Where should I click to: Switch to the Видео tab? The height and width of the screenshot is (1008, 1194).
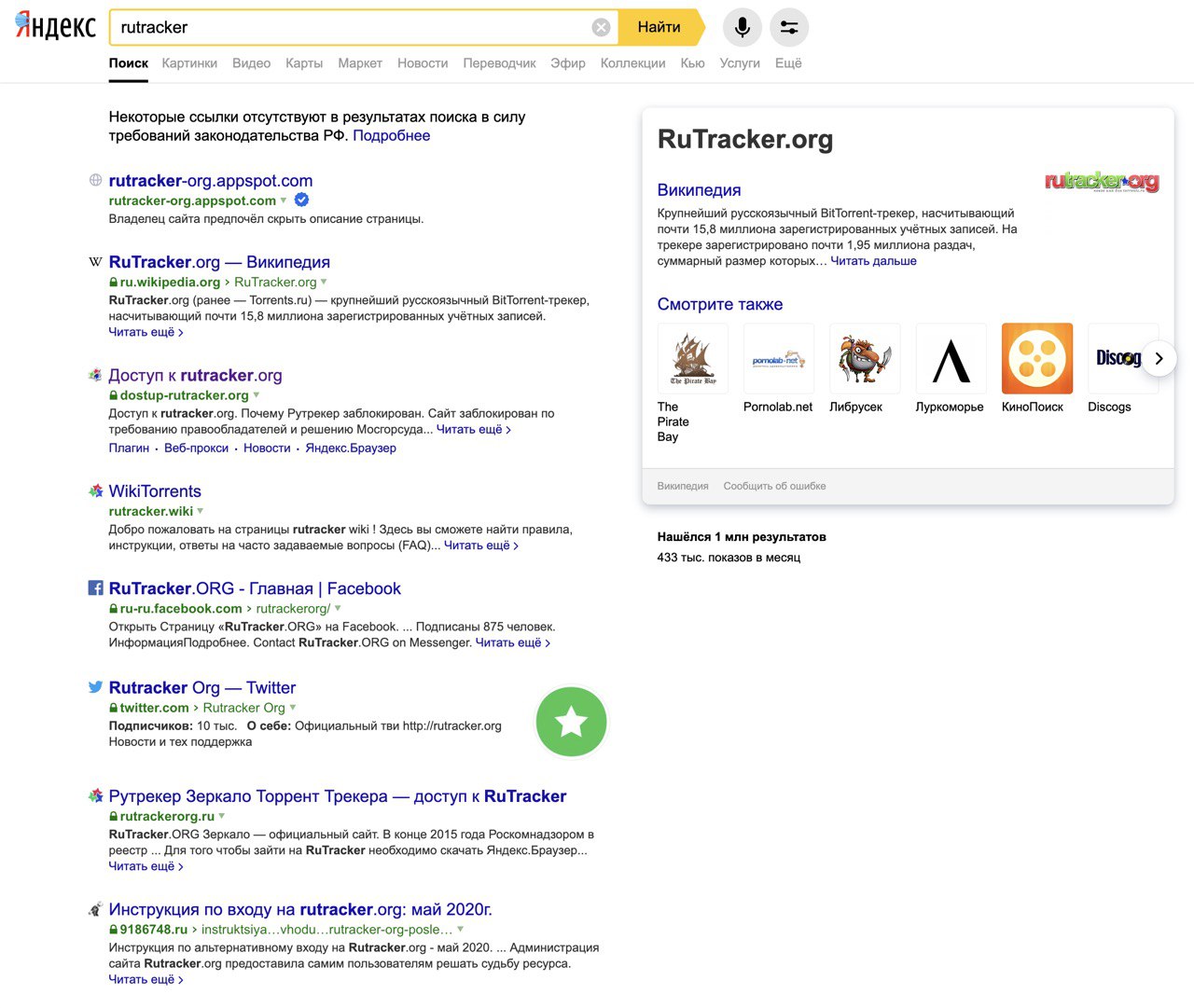(x=251, y=63)
